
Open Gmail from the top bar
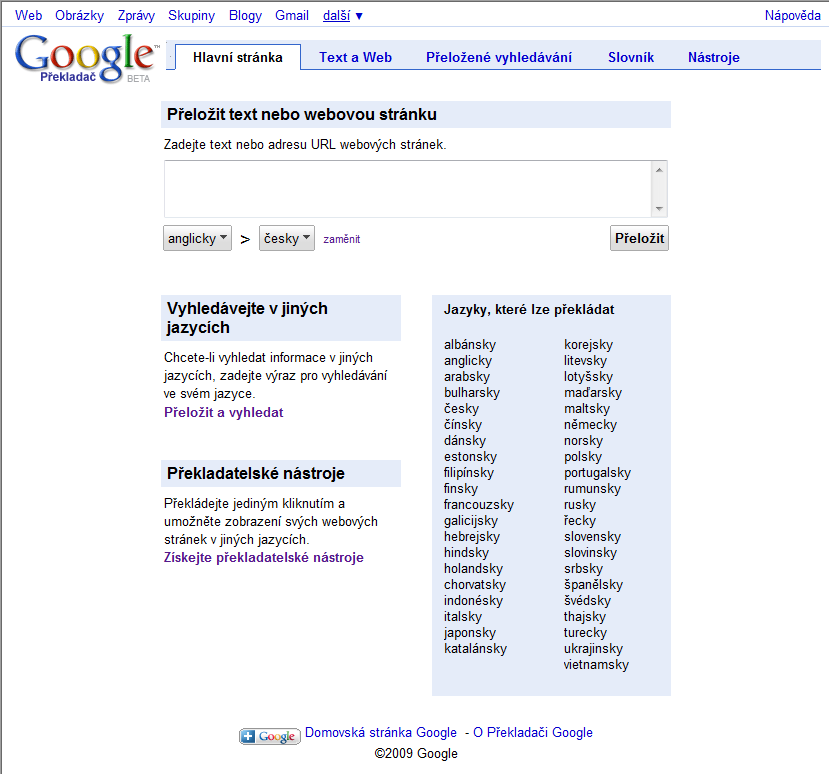pyautogui.click(x=292, y=15)
